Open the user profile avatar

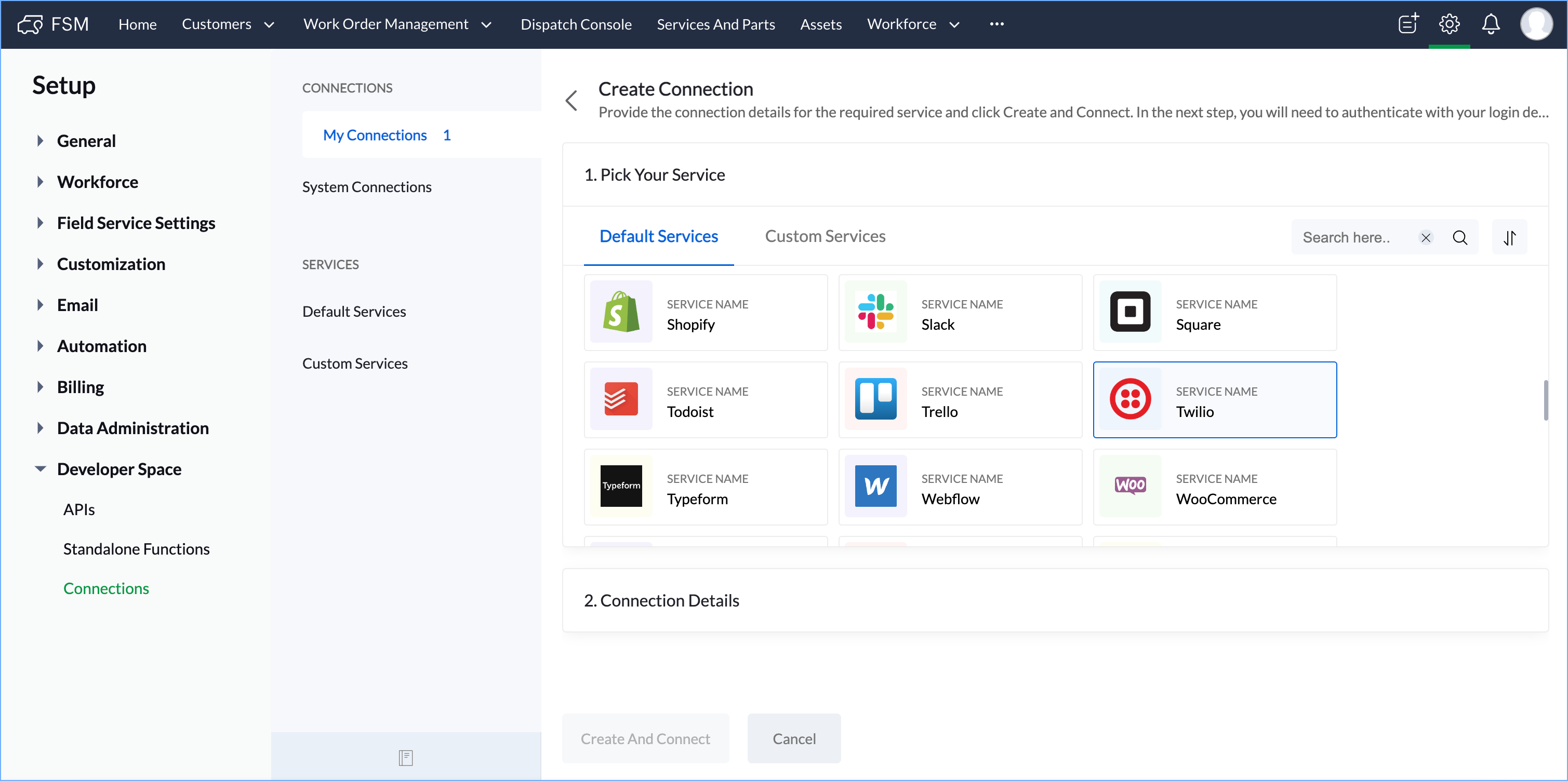1535,24
